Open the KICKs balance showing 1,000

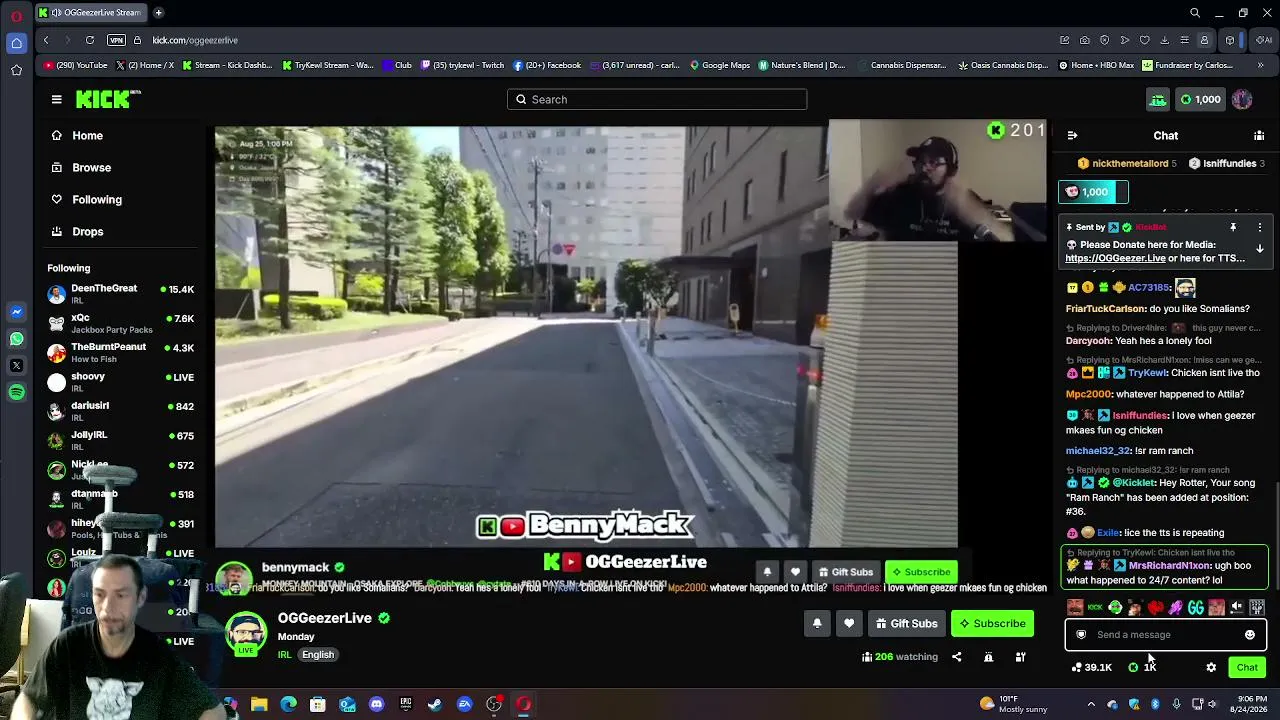point(1200,99)
